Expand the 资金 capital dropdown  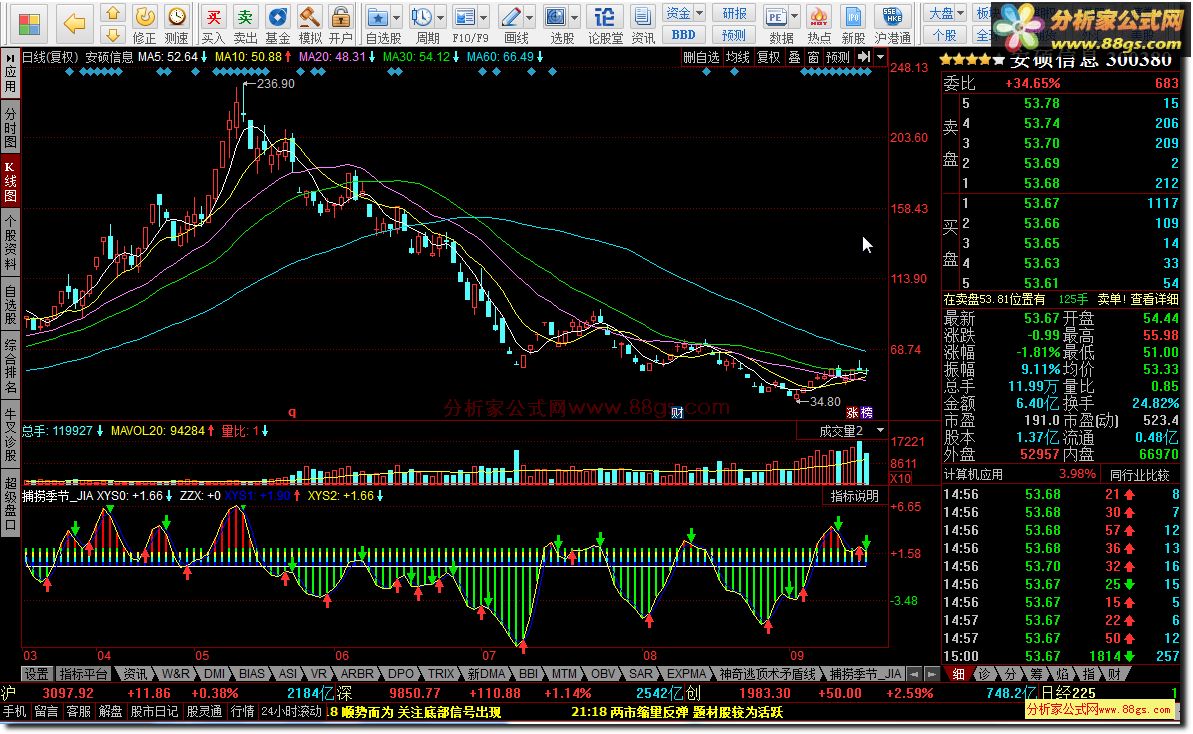(x=698, y=13)
